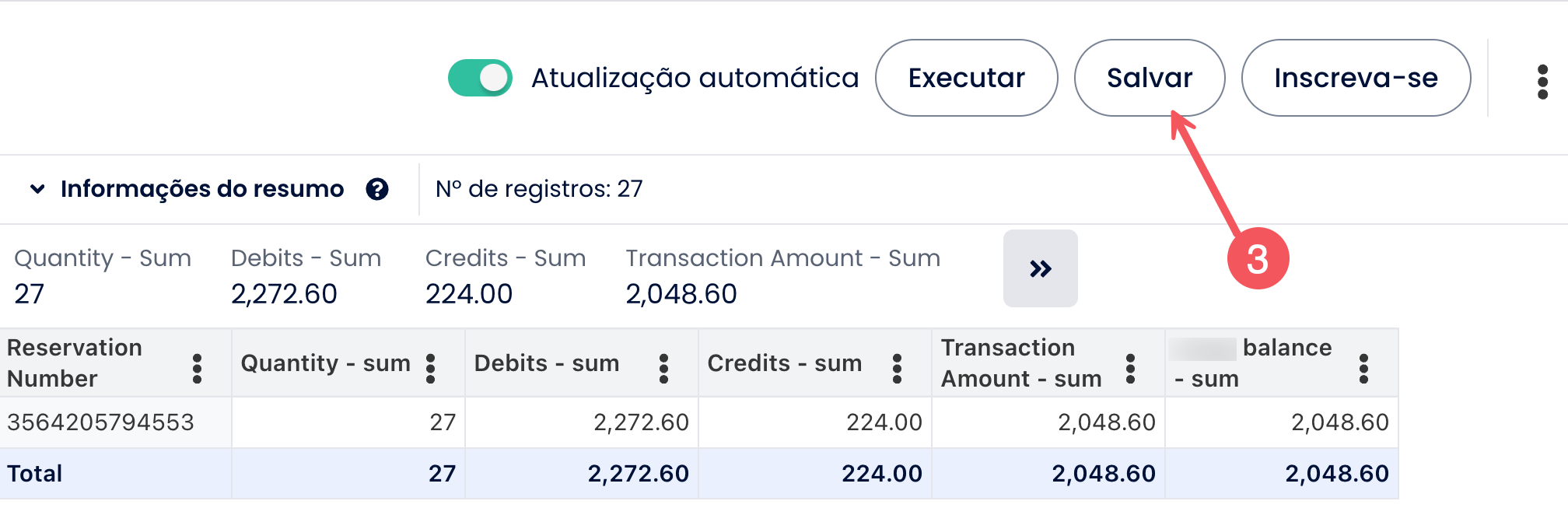Open the top-right more options menu
Screen dimensions: 1568x515
tap(1542, 82)
